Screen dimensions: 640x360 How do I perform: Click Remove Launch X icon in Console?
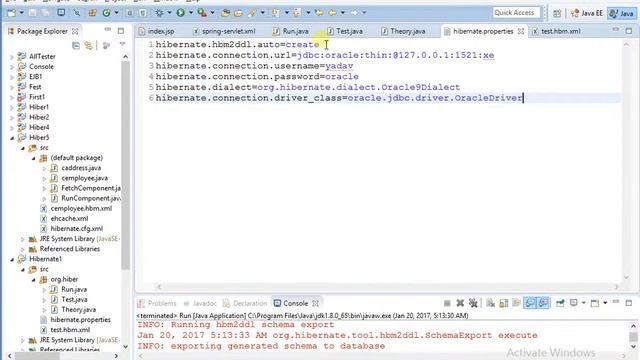click(x=460, y=303)
